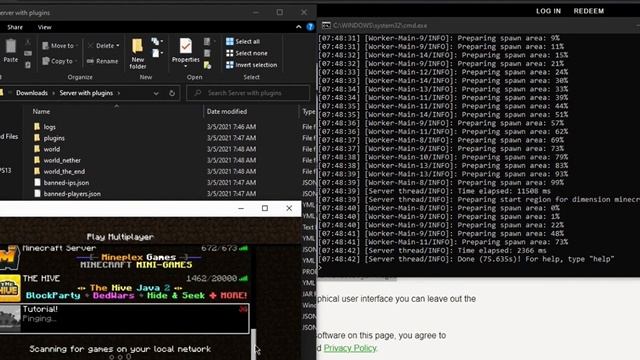Image resolution: width=640 pixels, height=360 pixels.
Task: Open the View ribbon tab
Action: click(44, 27)
